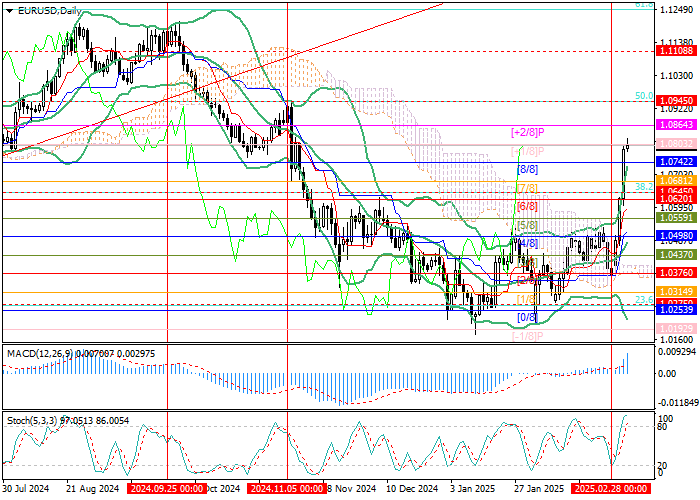Click the [+2/8]P Murrey level label
The height and width of the screenshot is (500, 700).
(526, 132)
